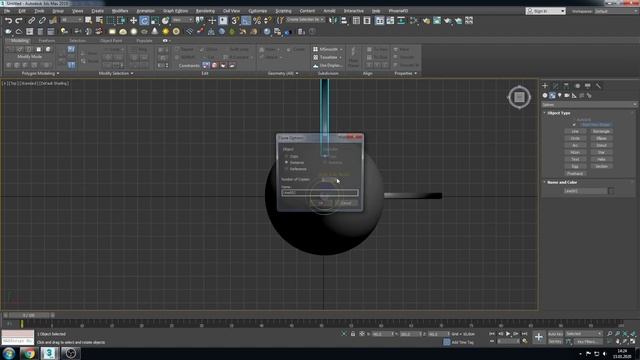The width and height of the screenshot is (640, 360).
Task: Open the Create Selection Set dropdown
Action: [305, 20]
